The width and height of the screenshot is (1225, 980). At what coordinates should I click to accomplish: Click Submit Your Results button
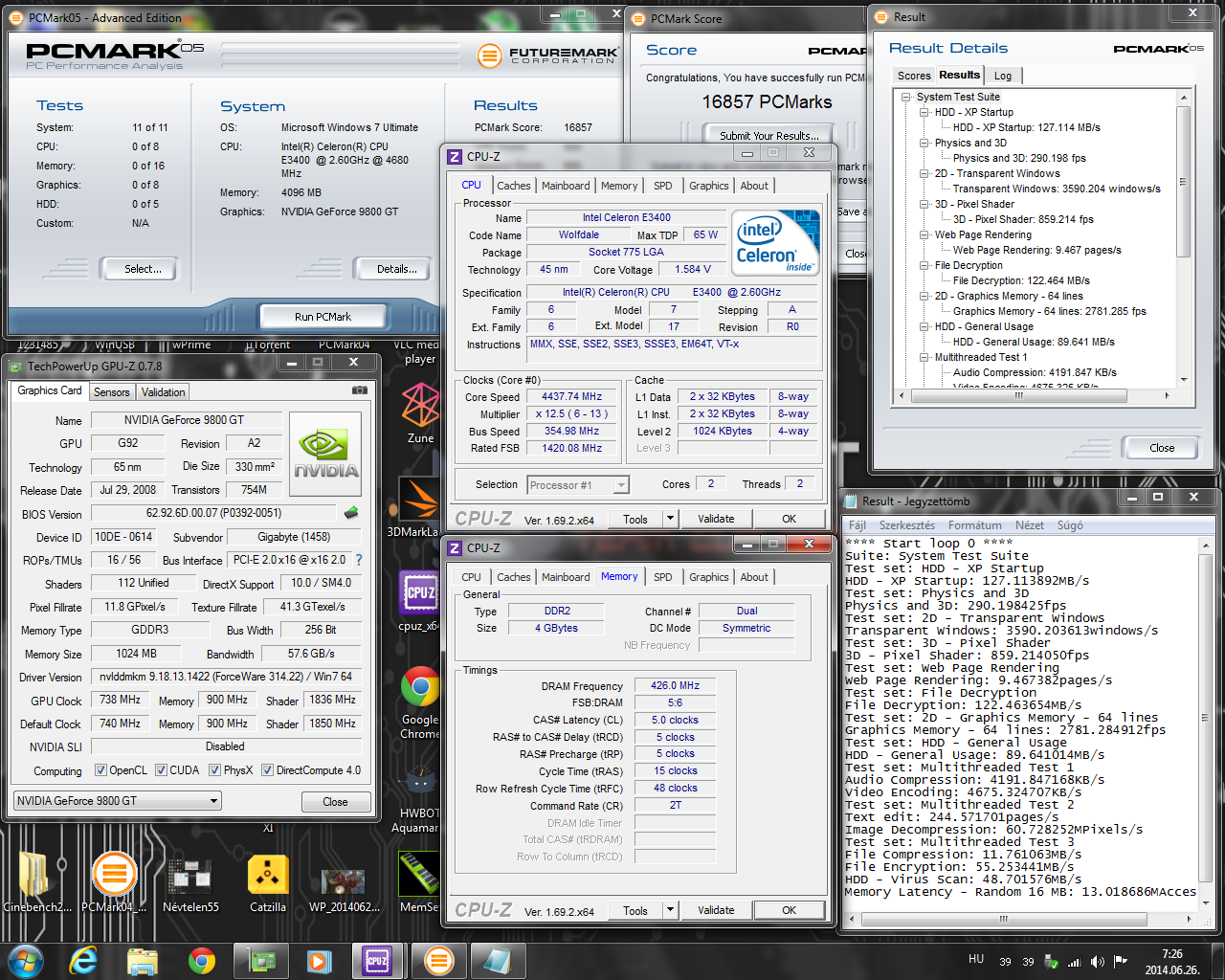769,135
